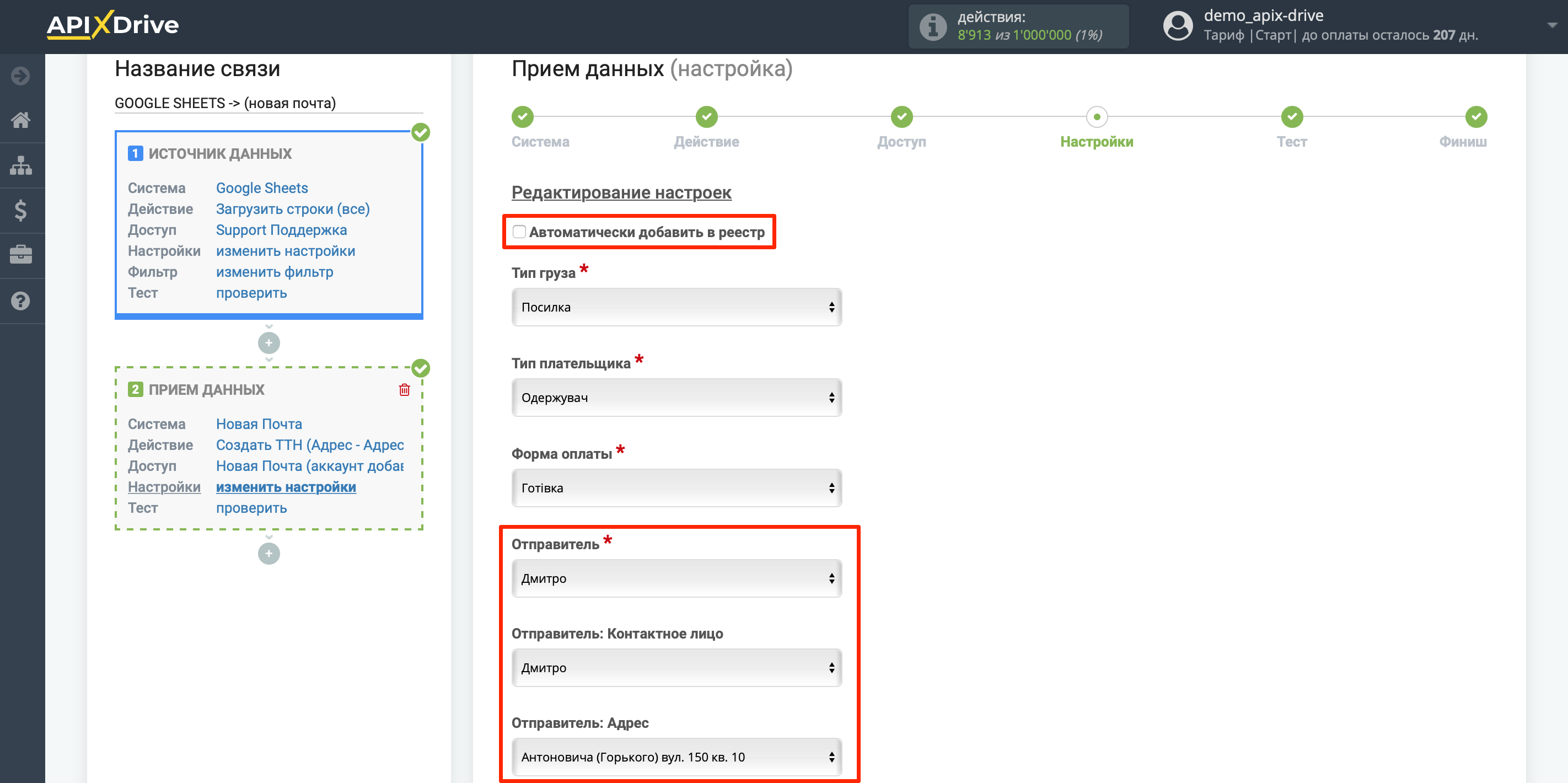Viewport: 1568px width, 783px height.
Task: Add a step with plus button below Прием данных
Action: [x=269, y=554]
